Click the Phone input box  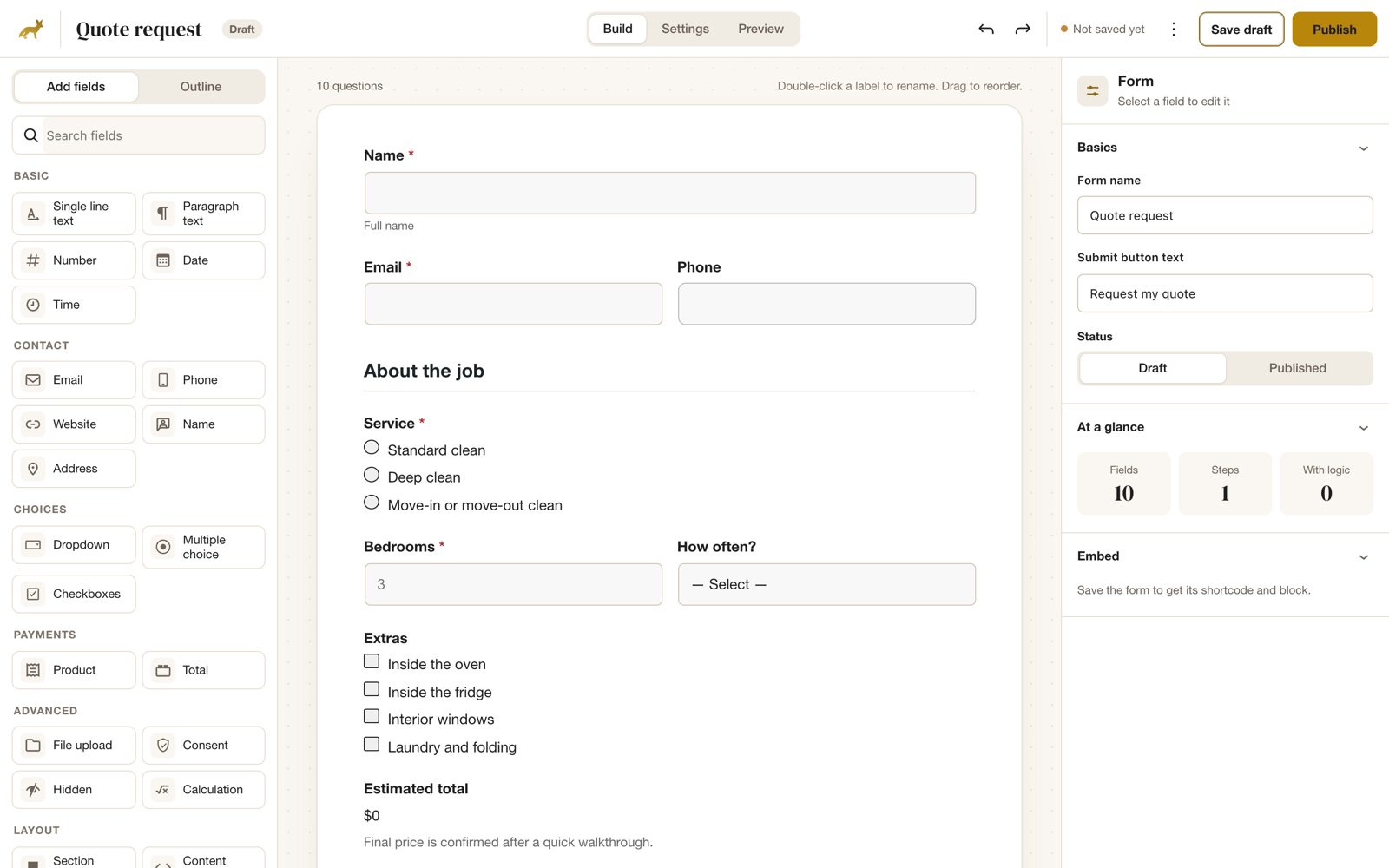[x=826, y=304]
